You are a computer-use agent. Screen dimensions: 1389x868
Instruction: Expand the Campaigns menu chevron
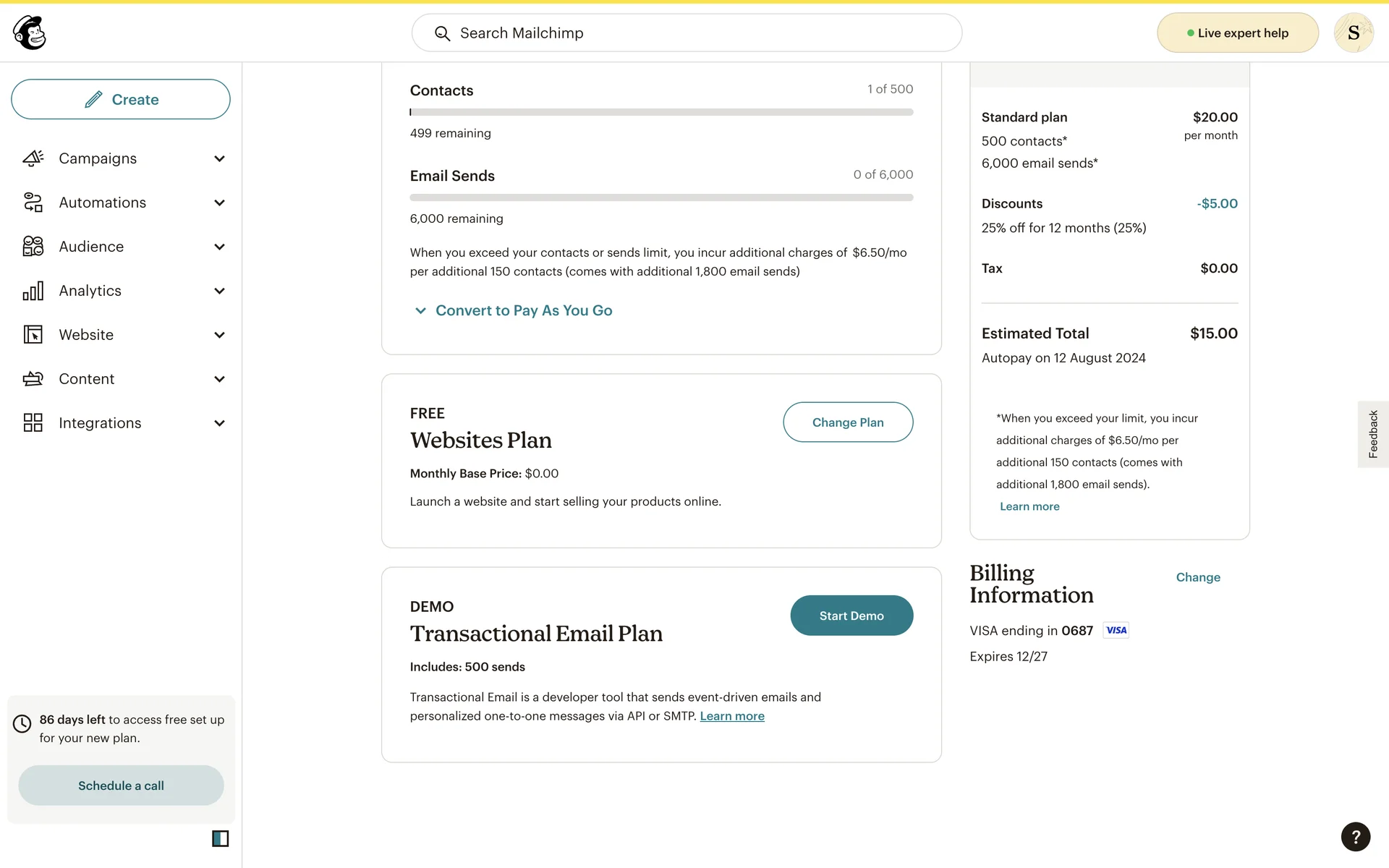219,158
